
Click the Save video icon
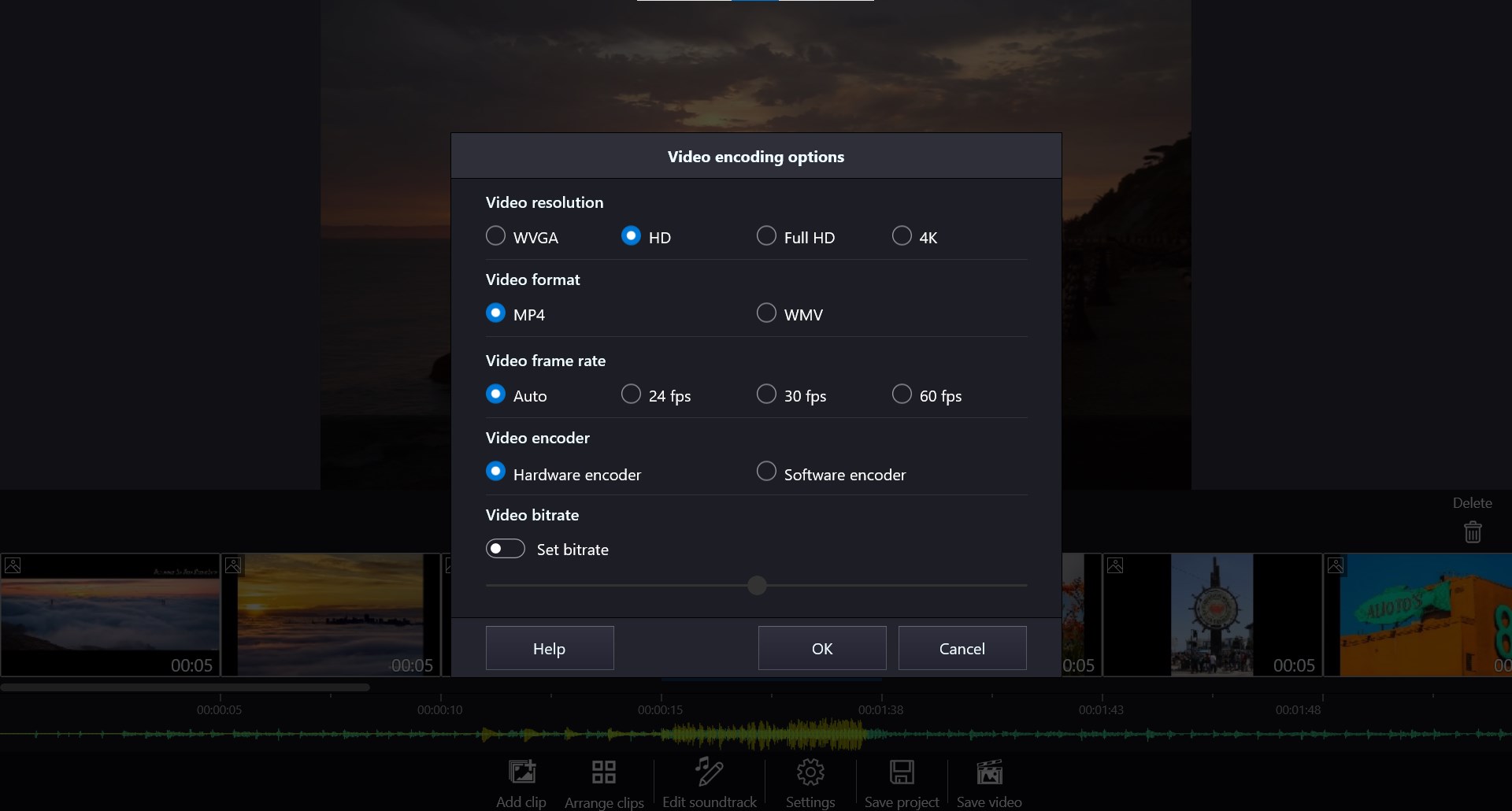990,772
